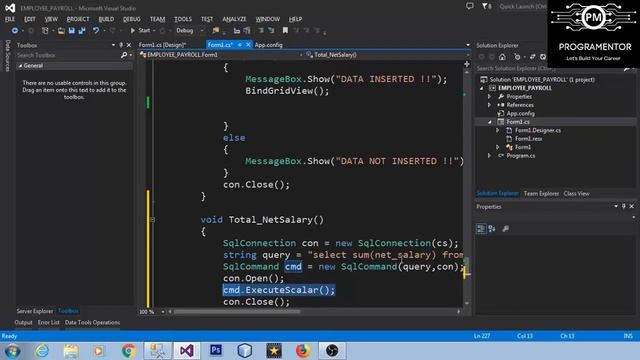Open the ANALYZE menu

point(234,19)
